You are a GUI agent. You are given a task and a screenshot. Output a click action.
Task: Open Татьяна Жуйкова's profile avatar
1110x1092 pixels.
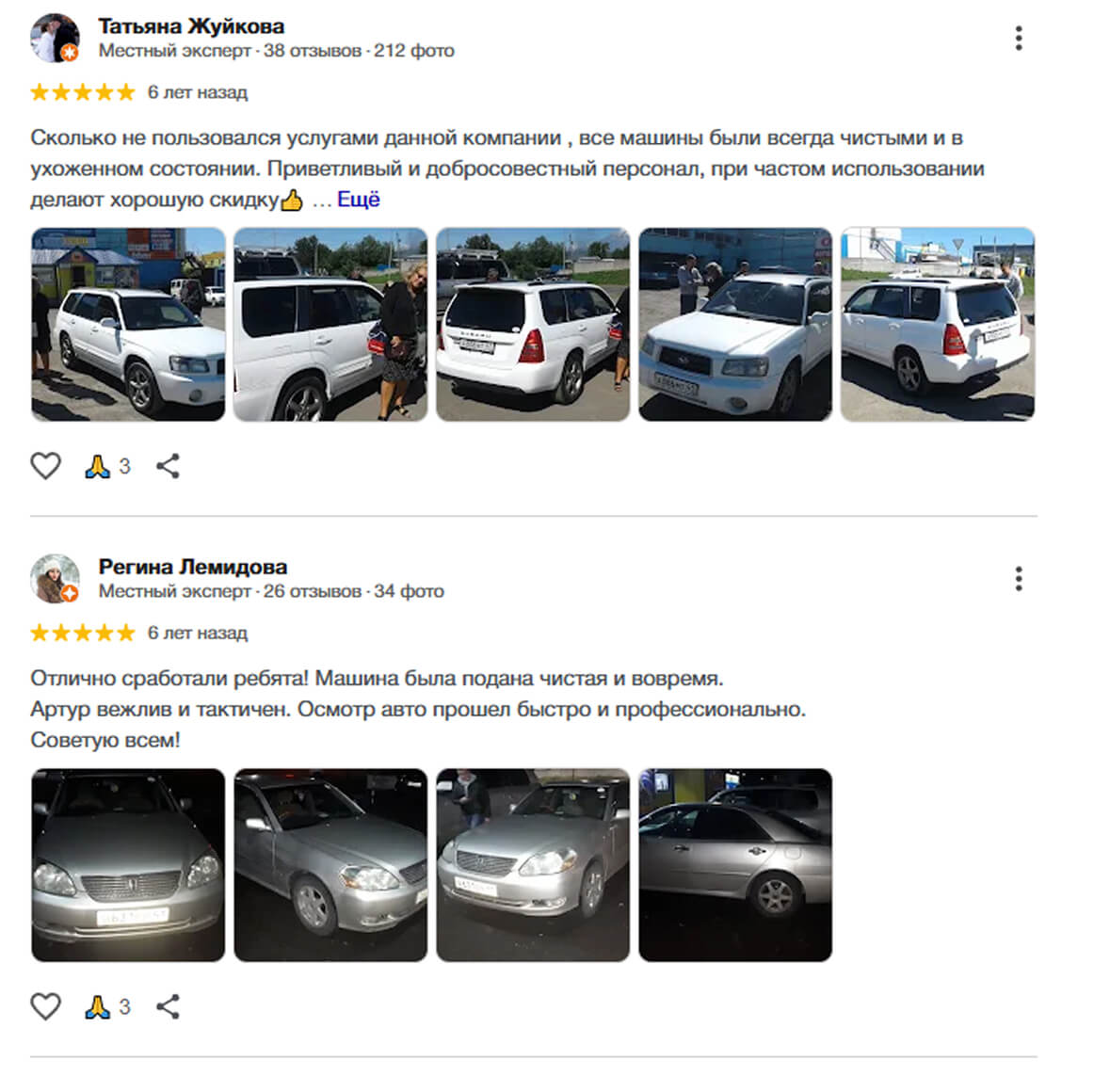pos(56,39)
